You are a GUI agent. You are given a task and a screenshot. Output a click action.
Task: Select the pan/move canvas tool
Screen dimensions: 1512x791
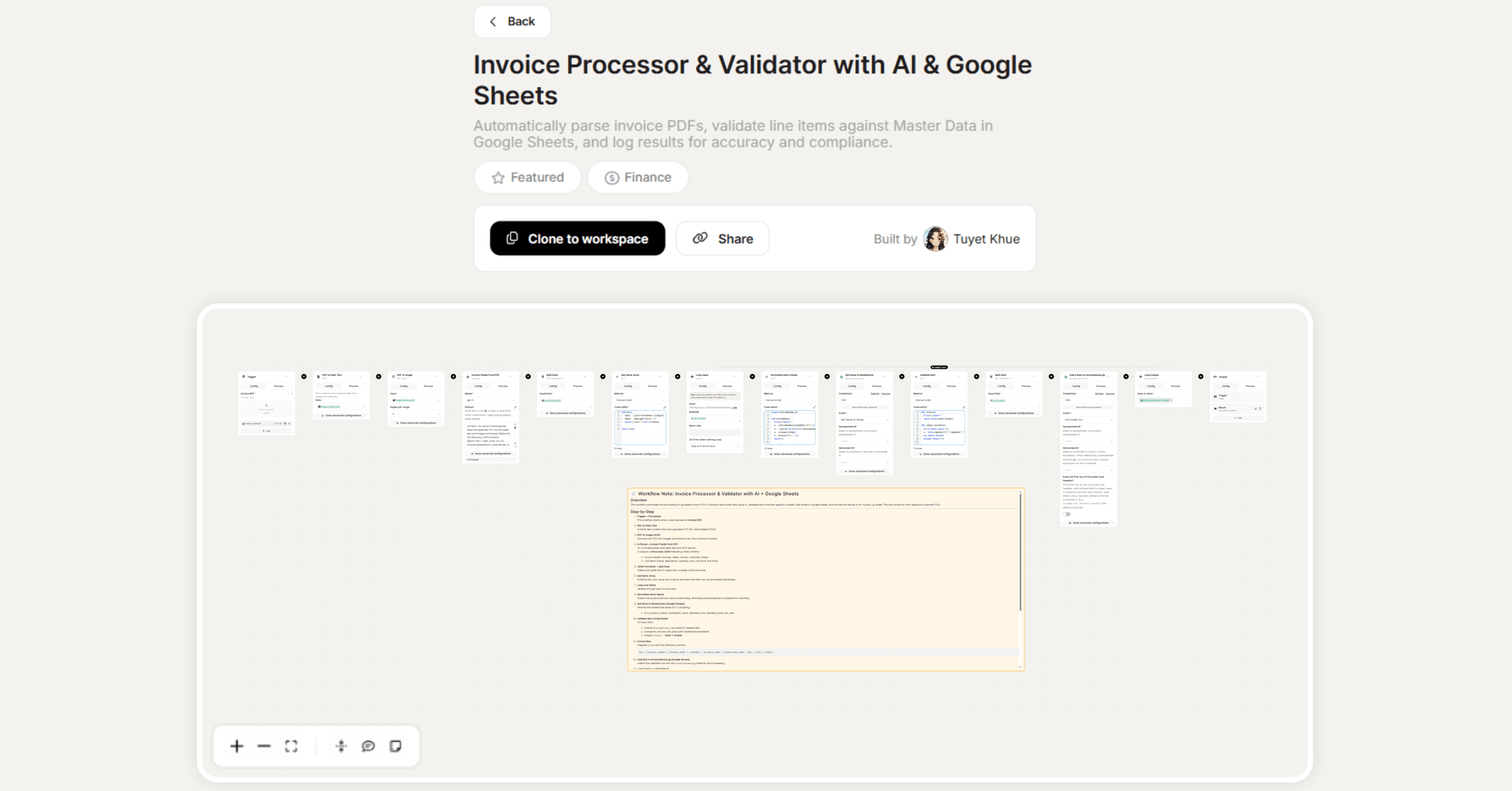coord(341,746)
